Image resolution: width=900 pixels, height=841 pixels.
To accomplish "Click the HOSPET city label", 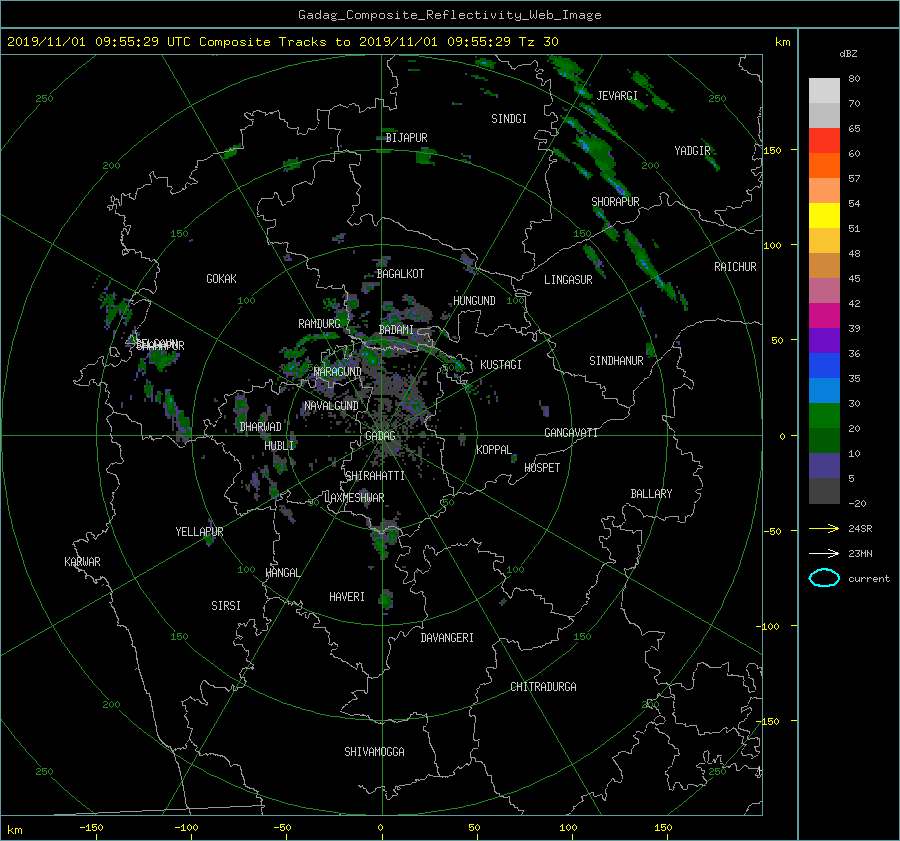I will point(542,468).
